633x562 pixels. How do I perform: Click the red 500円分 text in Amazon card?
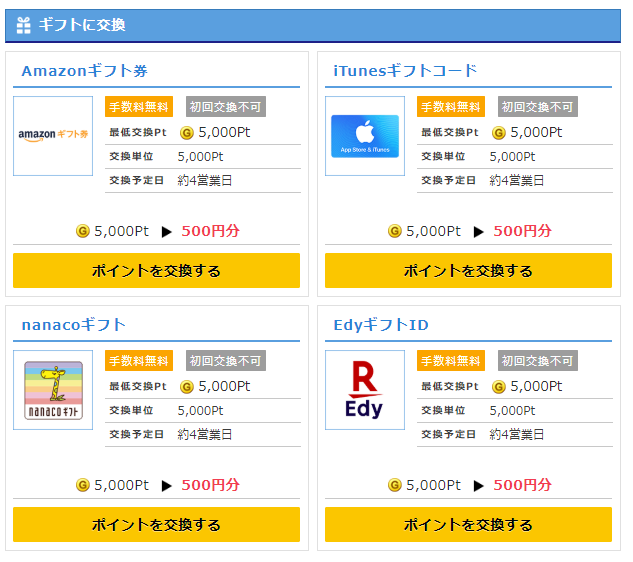pyautogui.click(x=210, y=231)
